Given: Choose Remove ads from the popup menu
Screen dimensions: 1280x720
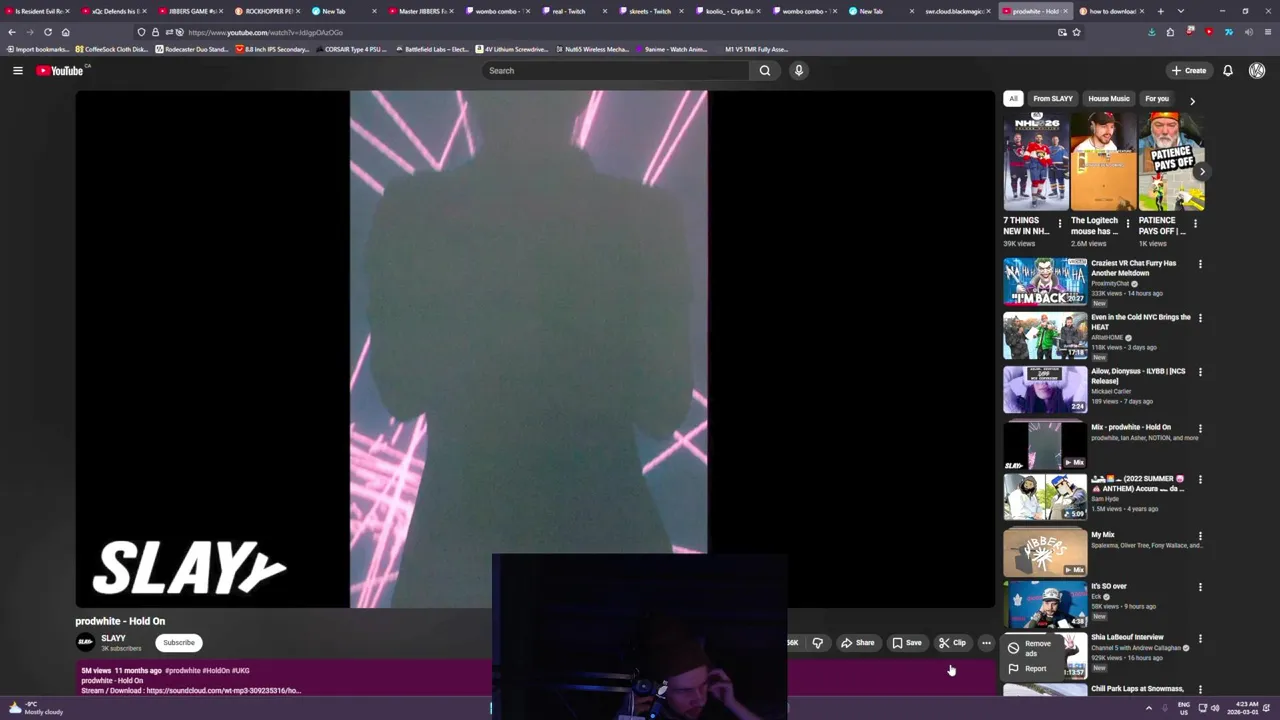Looking at the screenshot, I should point(1030,648).
